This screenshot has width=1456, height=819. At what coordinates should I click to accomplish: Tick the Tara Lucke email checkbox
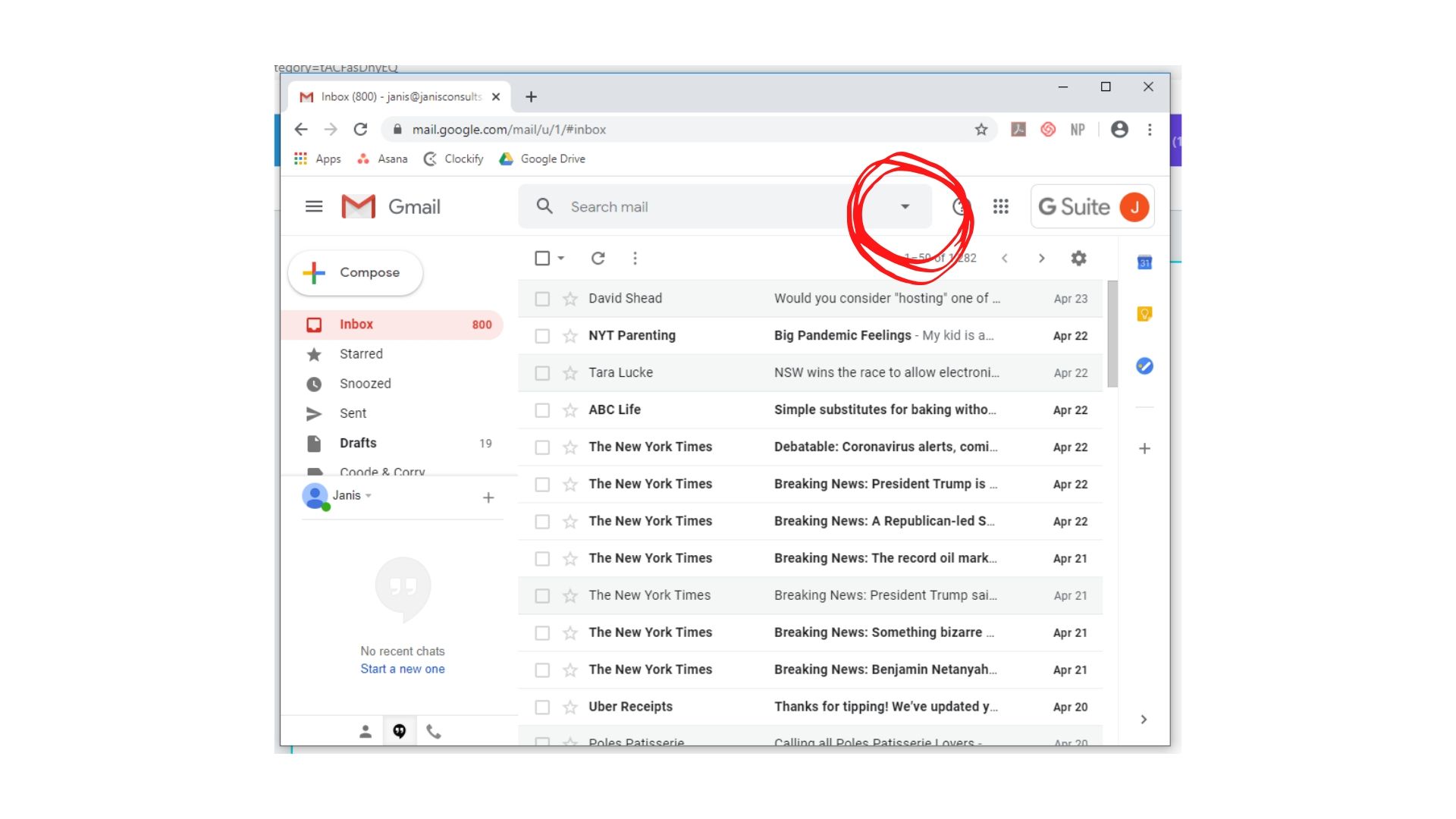[542, 373]
